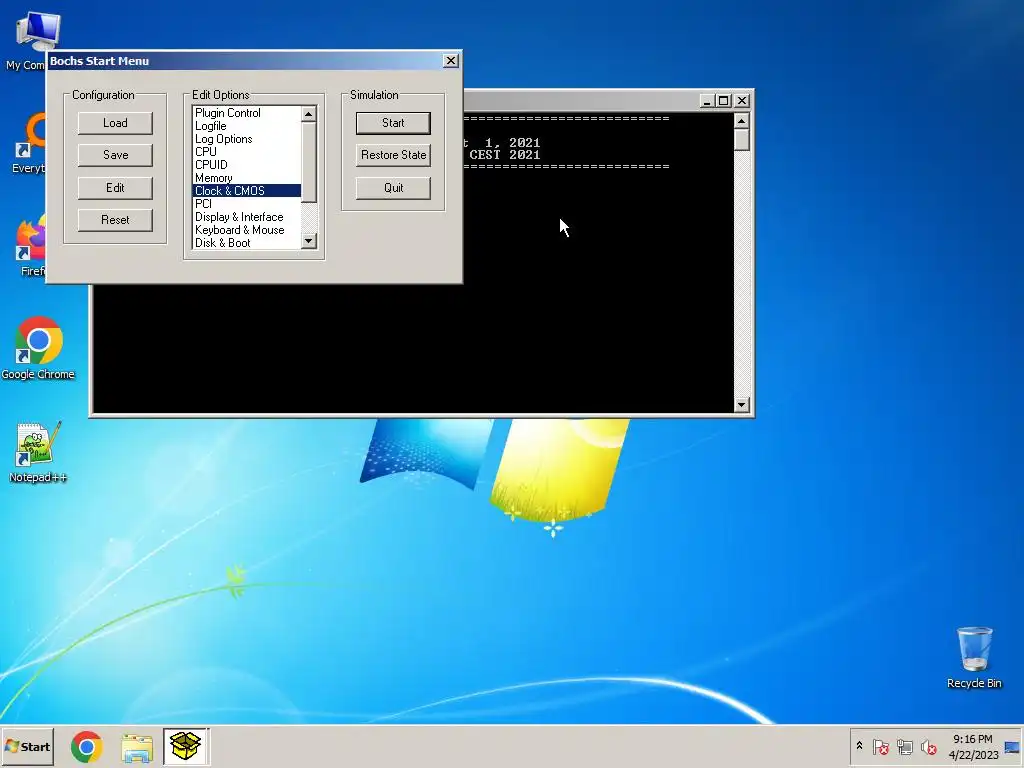The width and height of the screenshot is (1024, 768).
Task: Open the Notepad++ desktop shortcut
Action: pyautogui.click(x=38, y=452)
